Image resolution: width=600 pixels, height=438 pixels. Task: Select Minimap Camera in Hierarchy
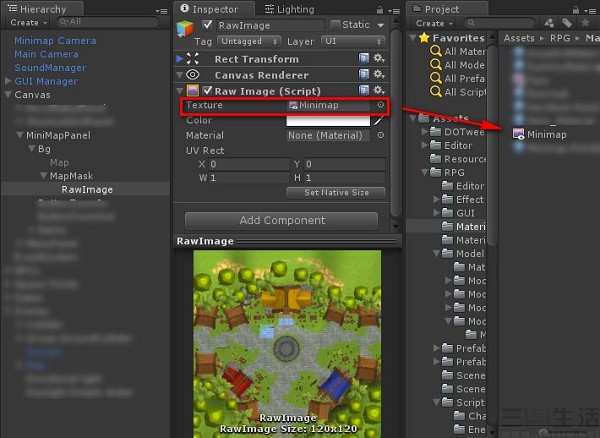coord(55,41)
